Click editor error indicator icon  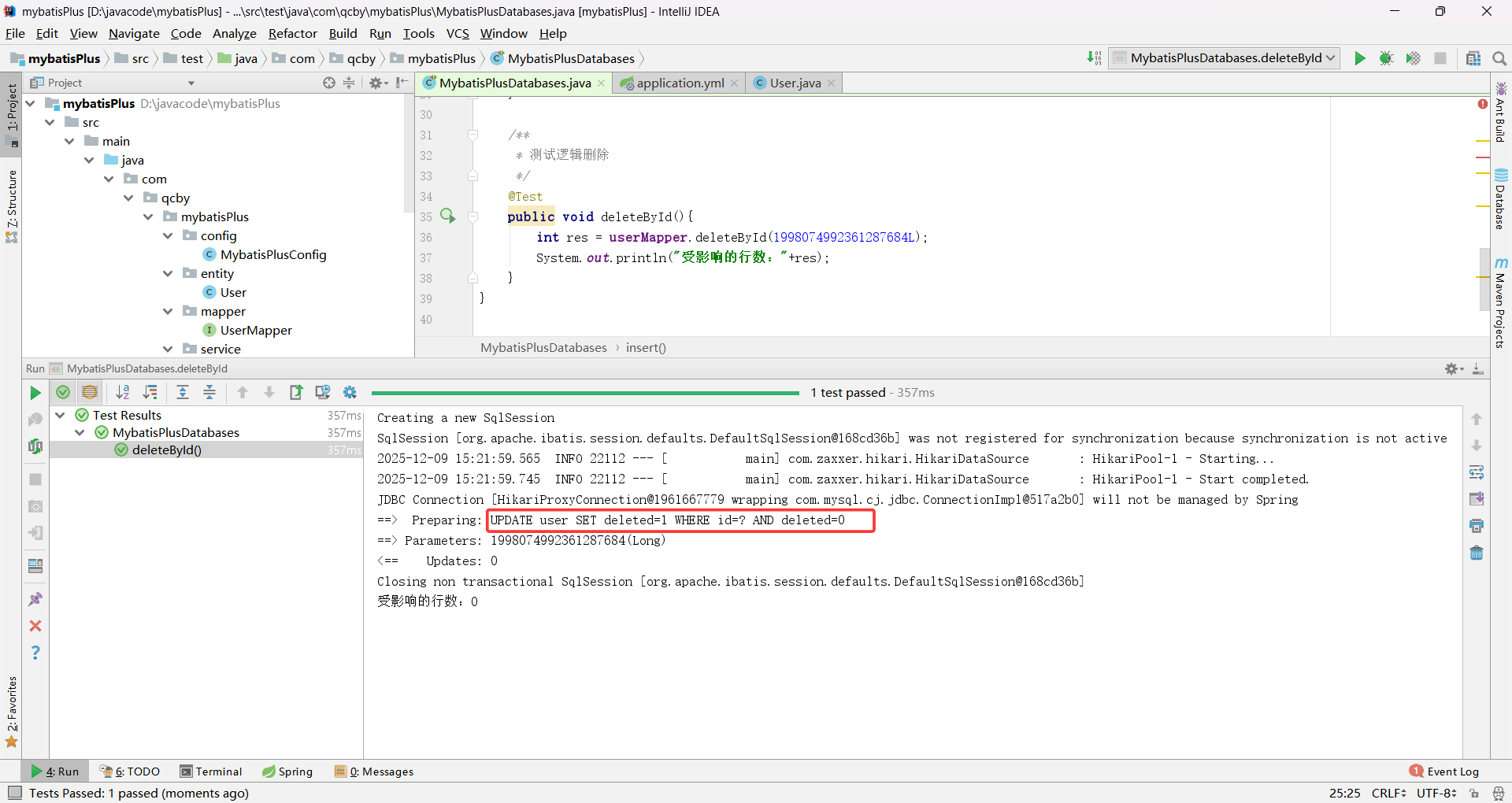1483,104
